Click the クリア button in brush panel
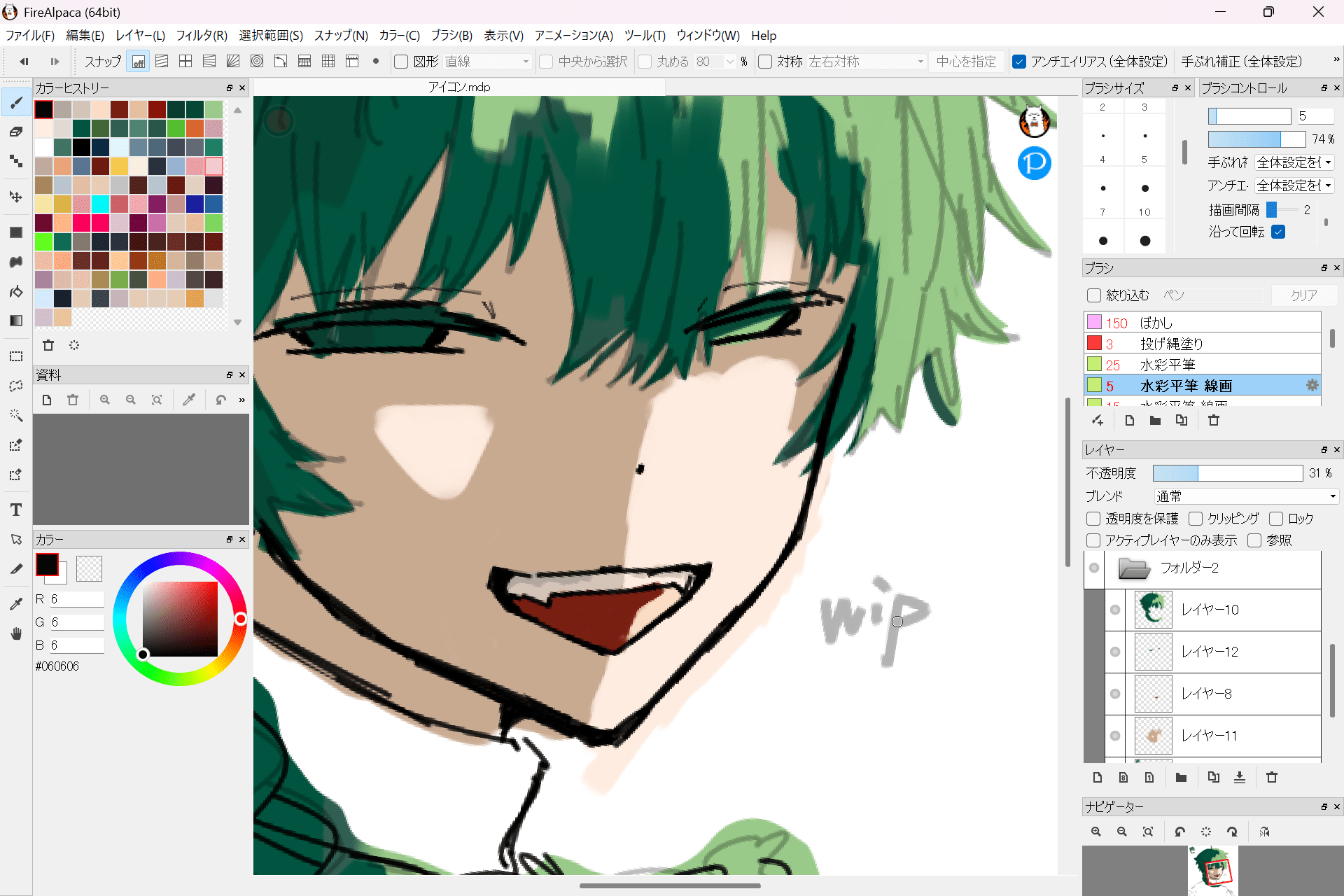The image size is (1344, 896). [1303, 295]
